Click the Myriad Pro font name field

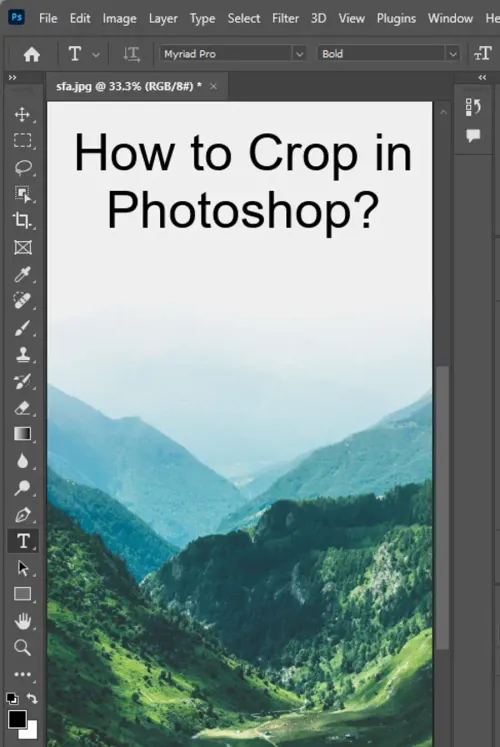tap(226, 54)
